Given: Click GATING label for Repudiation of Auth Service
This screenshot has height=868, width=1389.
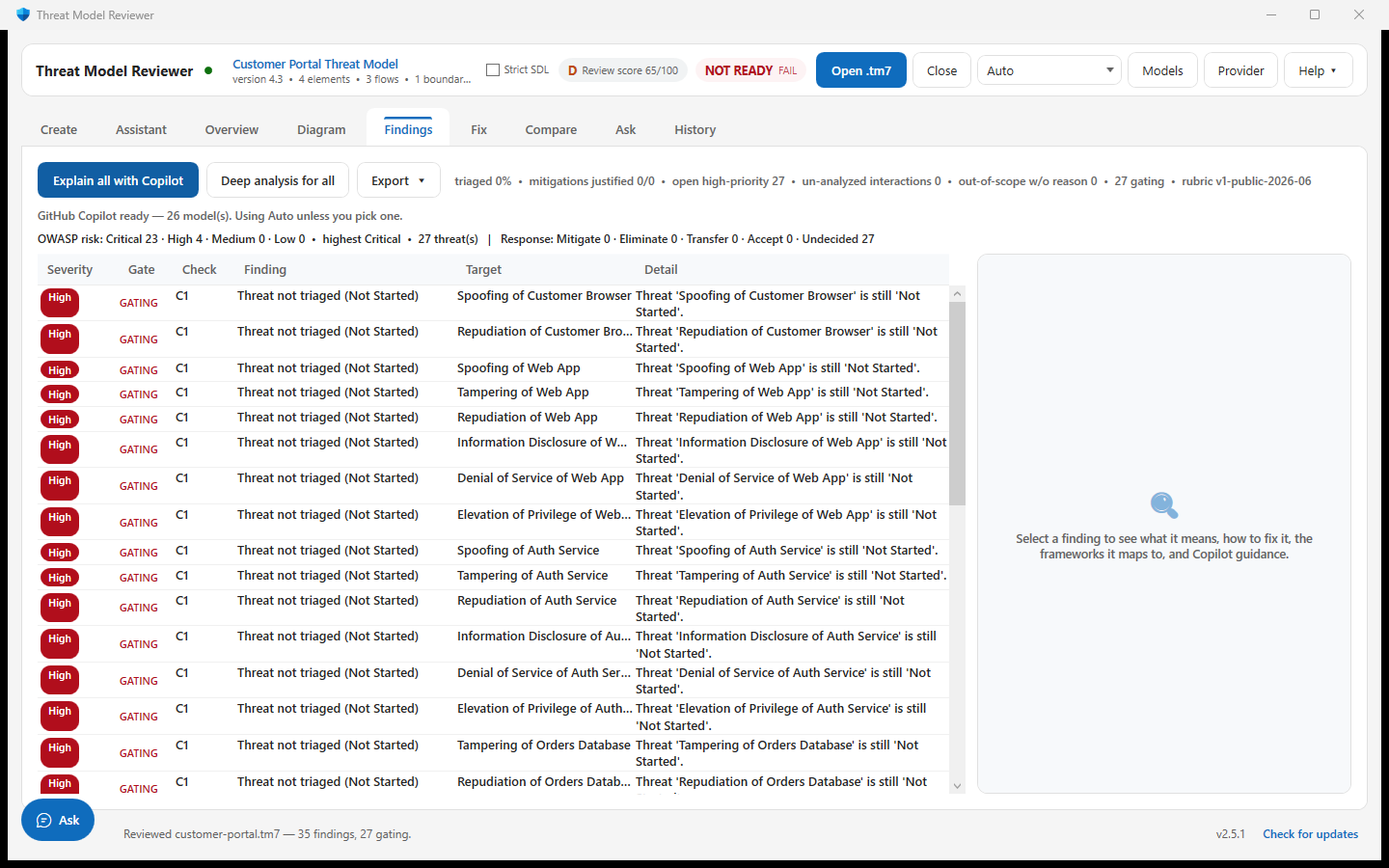Looking at the screenshot, I should click(x=139, y=608).
